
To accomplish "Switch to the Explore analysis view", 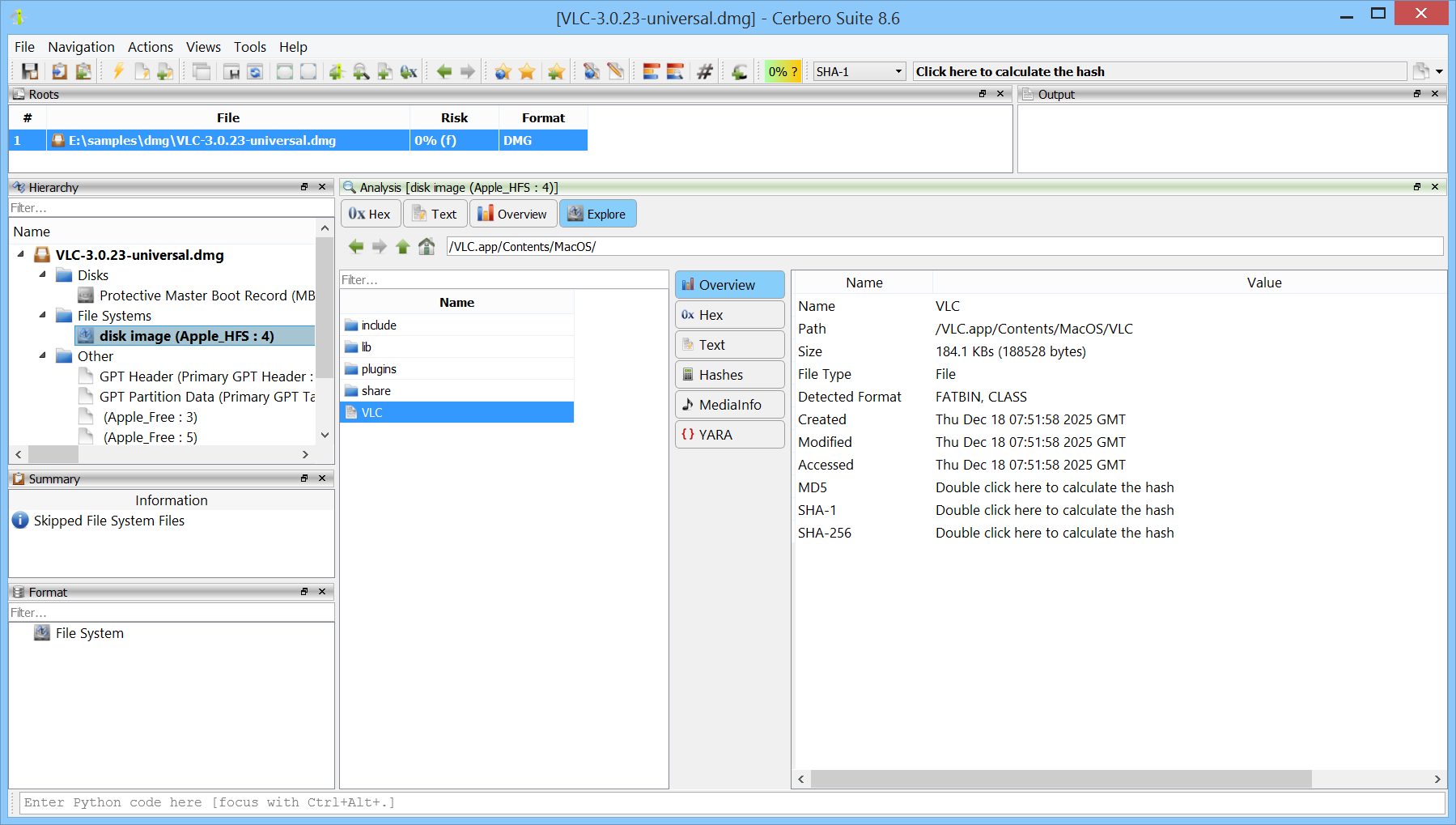I will pyautogui.click(x=597, y=215).
